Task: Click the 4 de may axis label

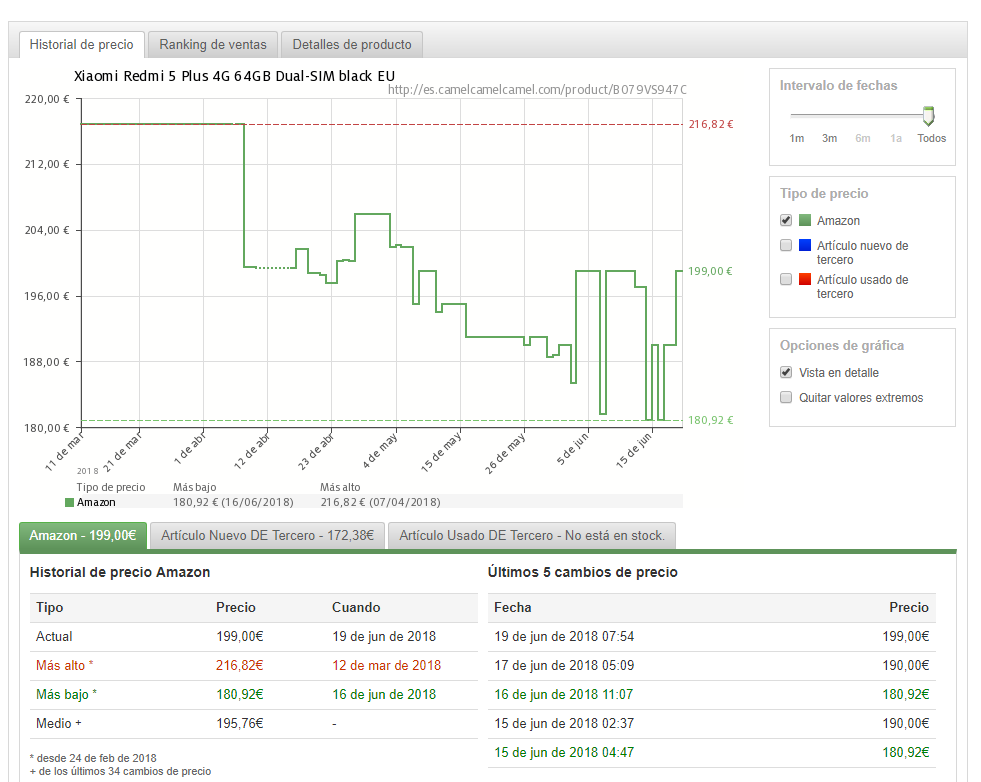Action: click(x=380, y=450)
